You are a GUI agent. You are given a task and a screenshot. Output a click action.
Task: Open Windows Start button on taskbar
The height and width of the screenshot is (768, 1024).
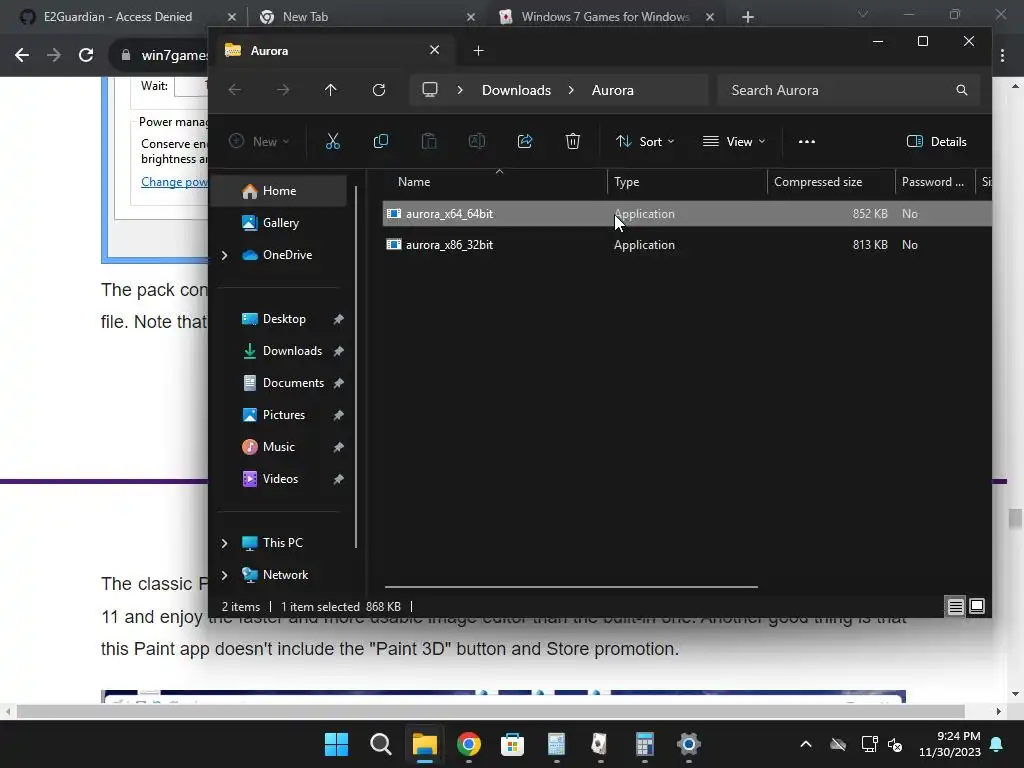click(336, 744)
